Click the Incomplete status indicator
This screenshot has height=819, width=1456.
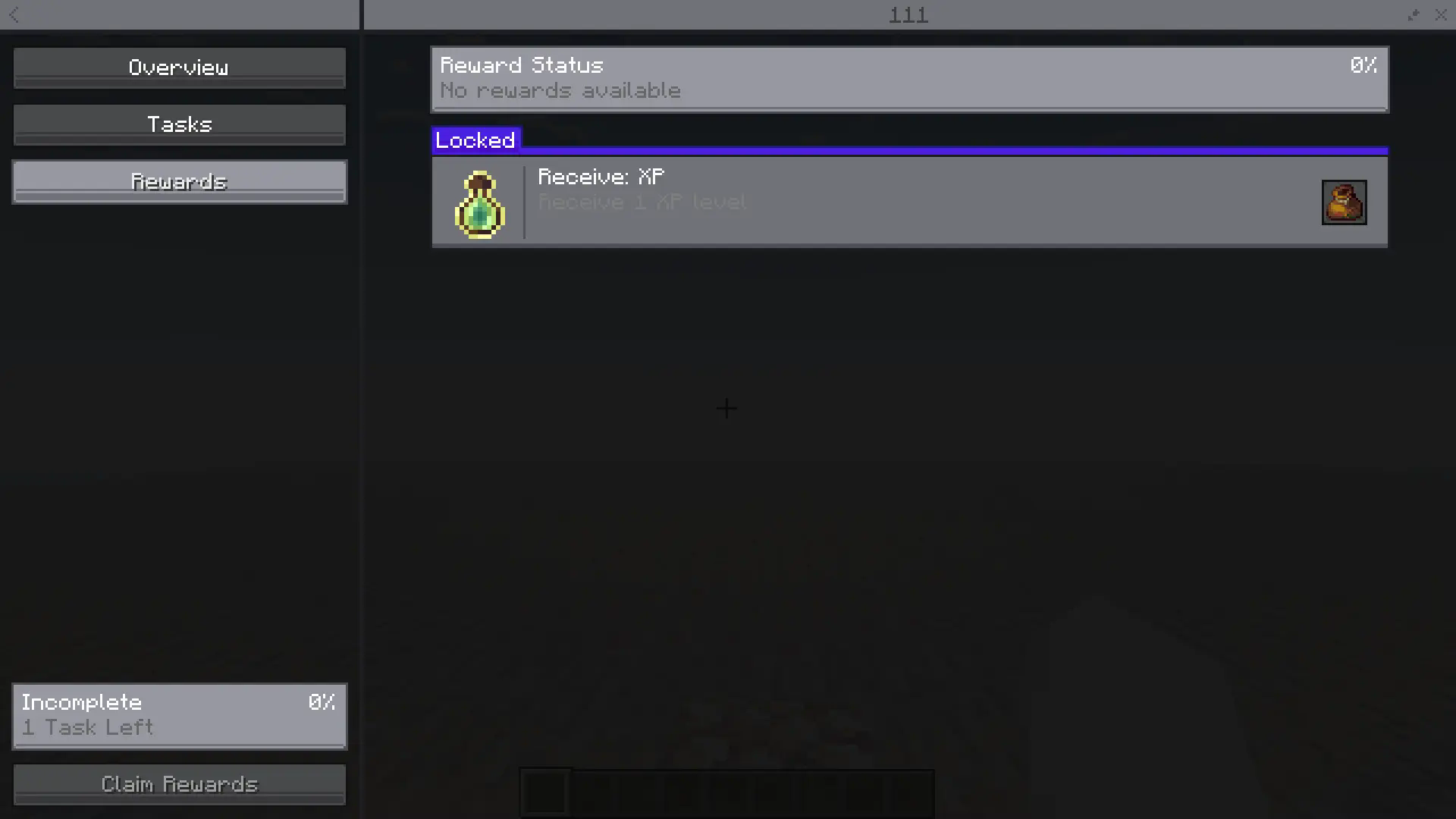click(x=179, y=715)
